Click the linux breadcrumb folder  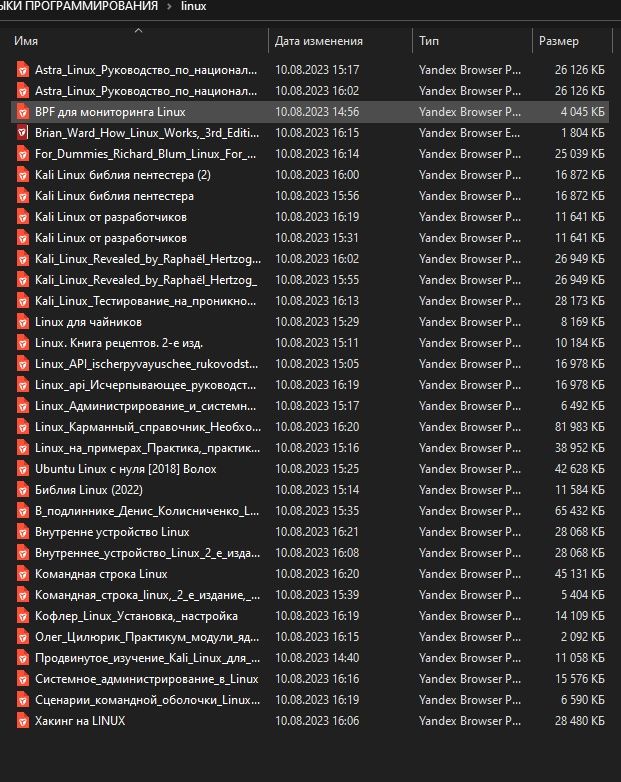click(194, 6)
